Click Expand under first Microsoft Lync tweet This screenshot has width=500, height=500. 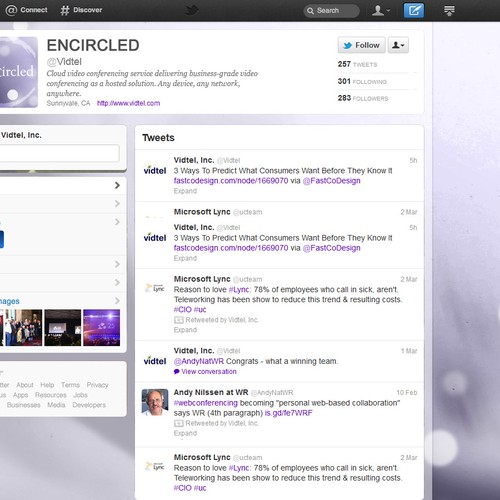[185, 330]
